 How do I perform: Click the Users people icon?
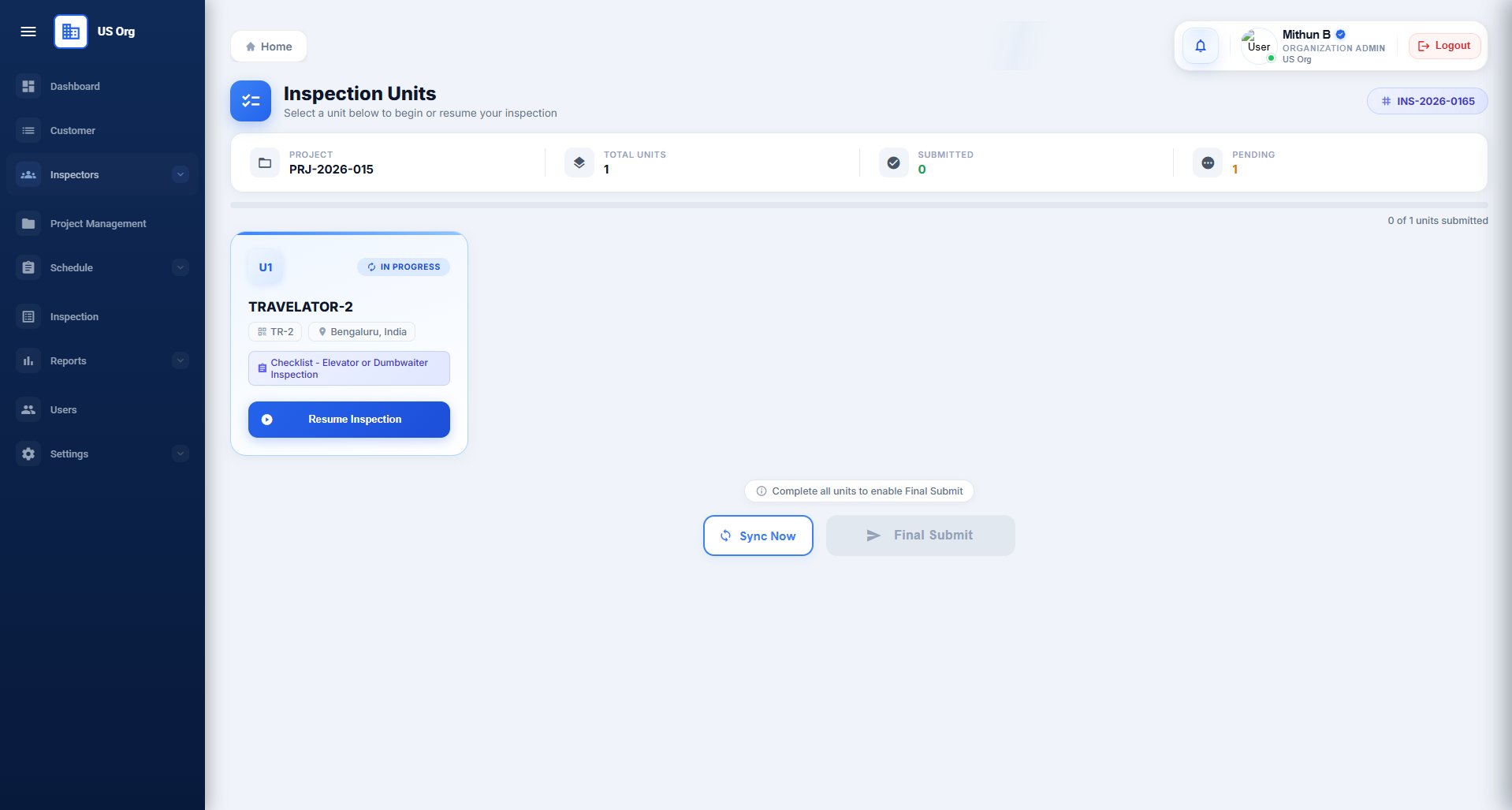[28, 409]
